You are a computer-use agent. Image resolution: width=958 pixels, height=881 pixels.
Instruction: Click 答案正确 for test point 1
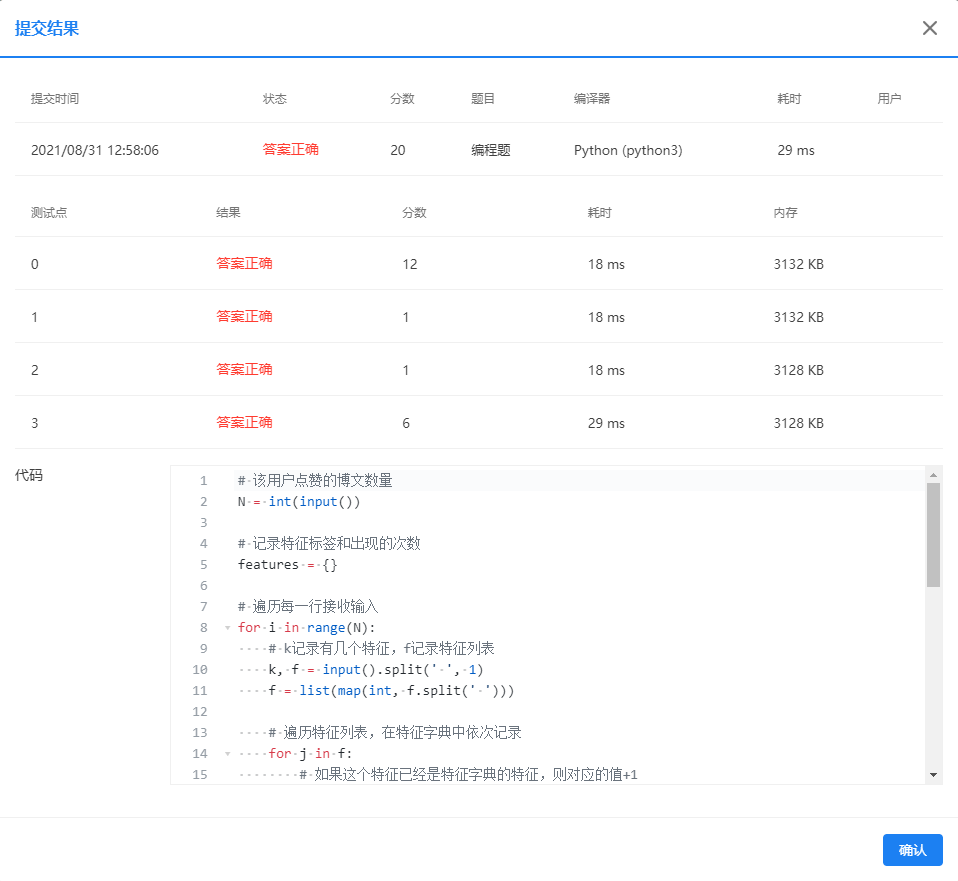click(x=244, y=316)
